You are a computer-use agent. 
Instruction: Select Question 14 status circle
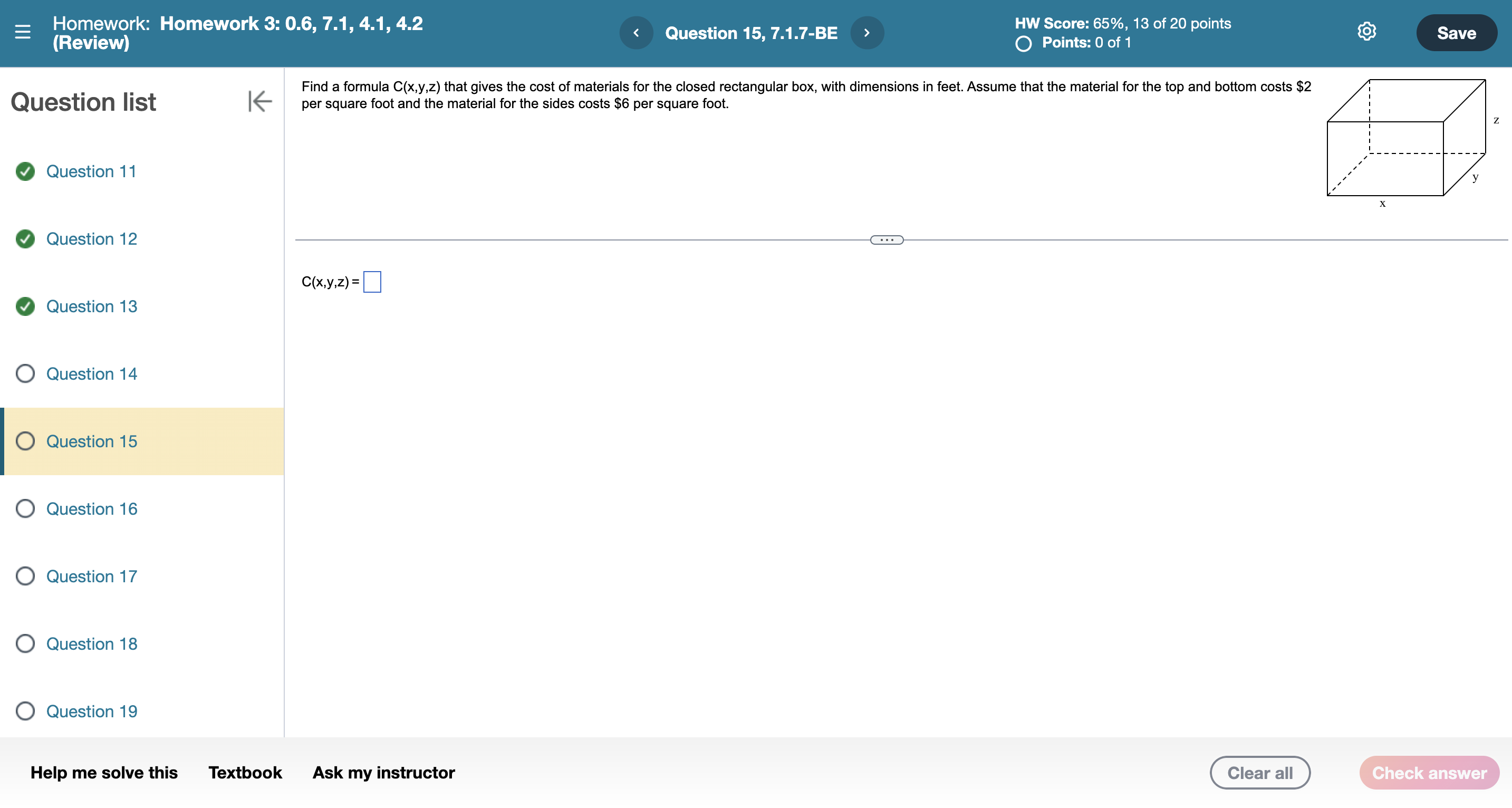click(25, 374)
